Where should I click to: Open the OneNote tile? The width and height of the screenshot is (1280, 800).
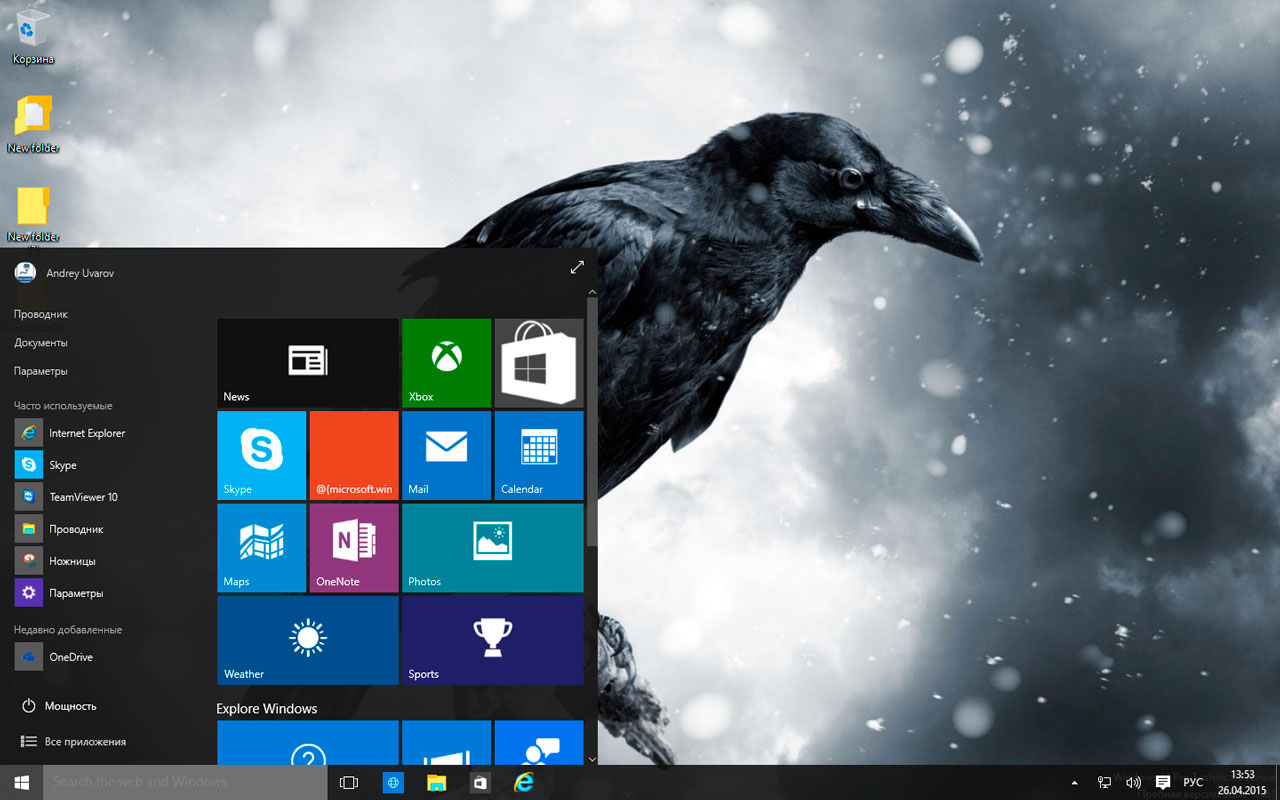(x=354, y=548)
